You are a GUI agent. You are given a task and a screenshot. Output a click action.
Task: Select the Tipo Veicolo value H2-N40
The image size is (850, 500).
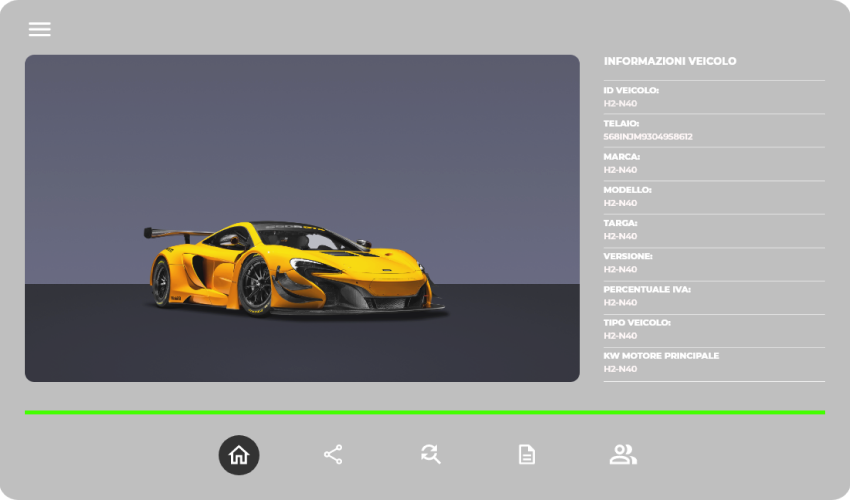tap(620, 336)
